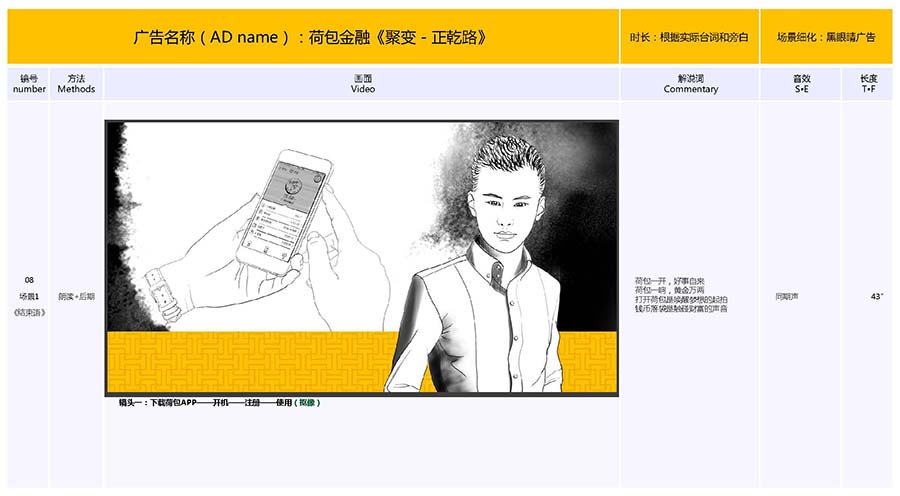Click the 长度 T+F column header
Viewport: 900px width, 496px height.
click(x=867, y=83)
